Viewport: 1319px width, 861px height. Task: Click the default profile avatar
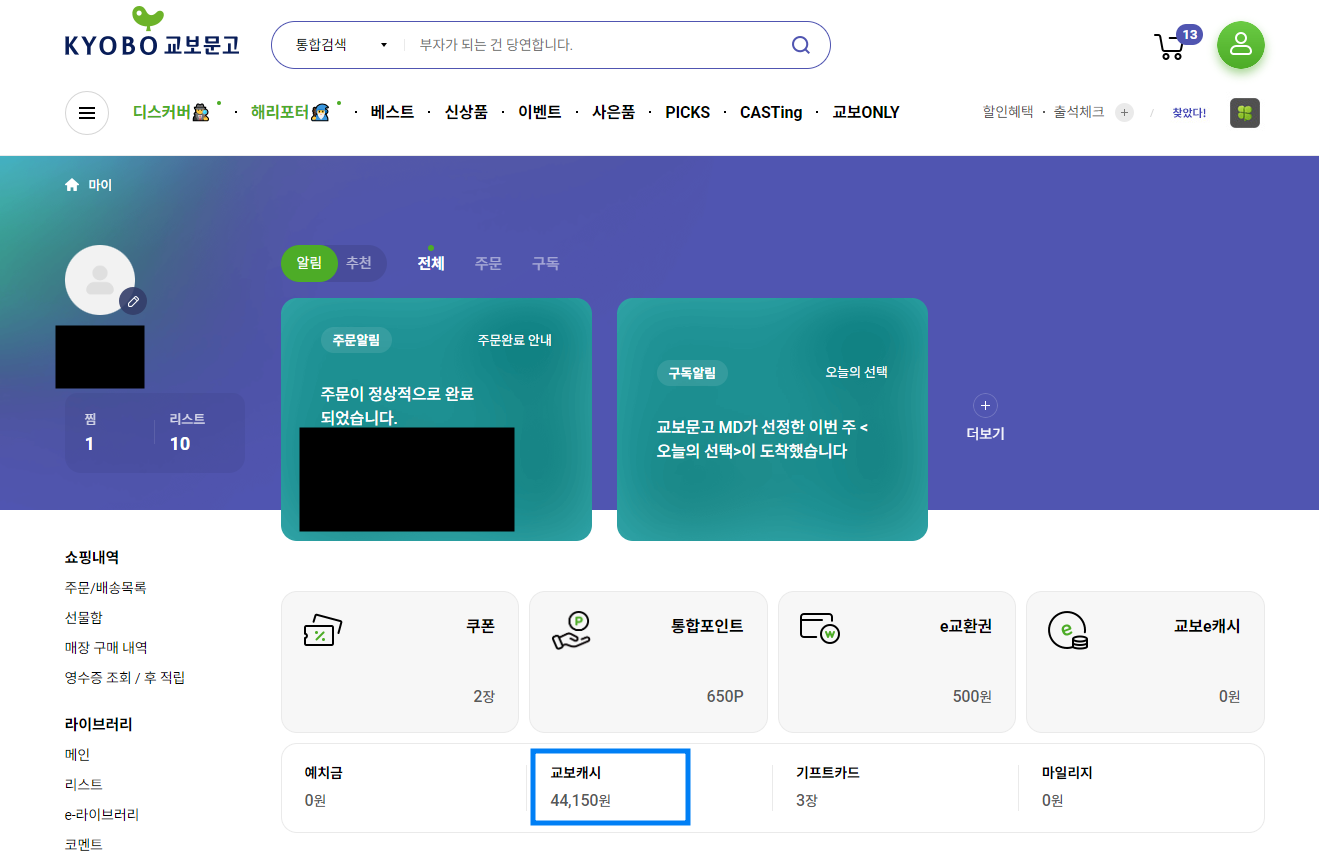[100, 280]
